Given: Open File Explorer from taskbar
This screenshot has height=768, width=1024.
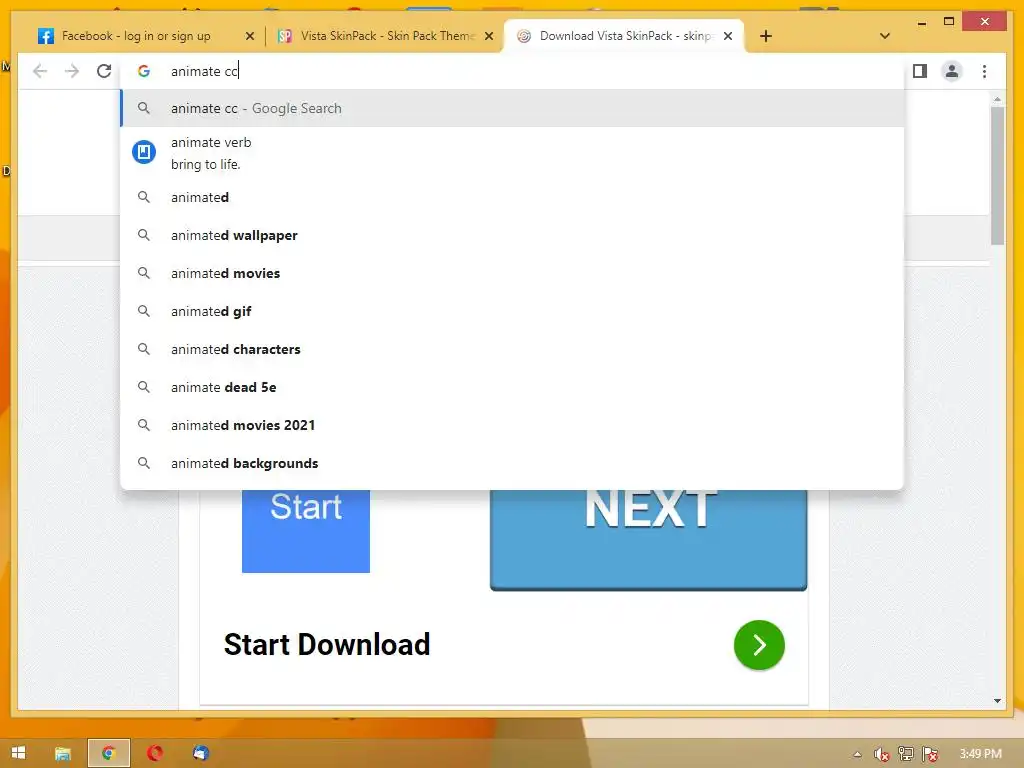Looking at the screenshot, I should tap(63, 753).
